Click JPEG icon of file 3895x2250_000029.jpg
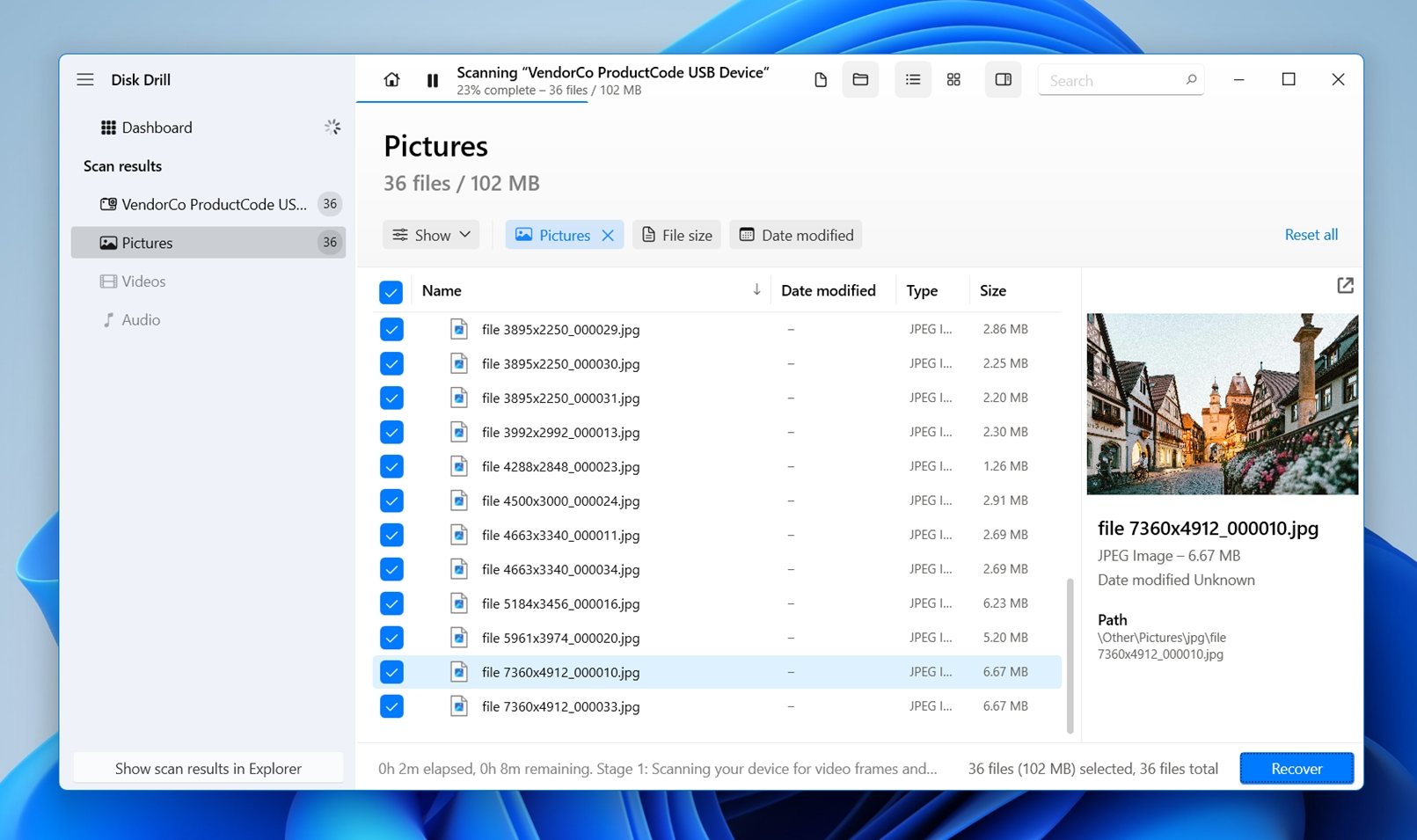This screenshot has height=840, width=1417. coord(459,329)
